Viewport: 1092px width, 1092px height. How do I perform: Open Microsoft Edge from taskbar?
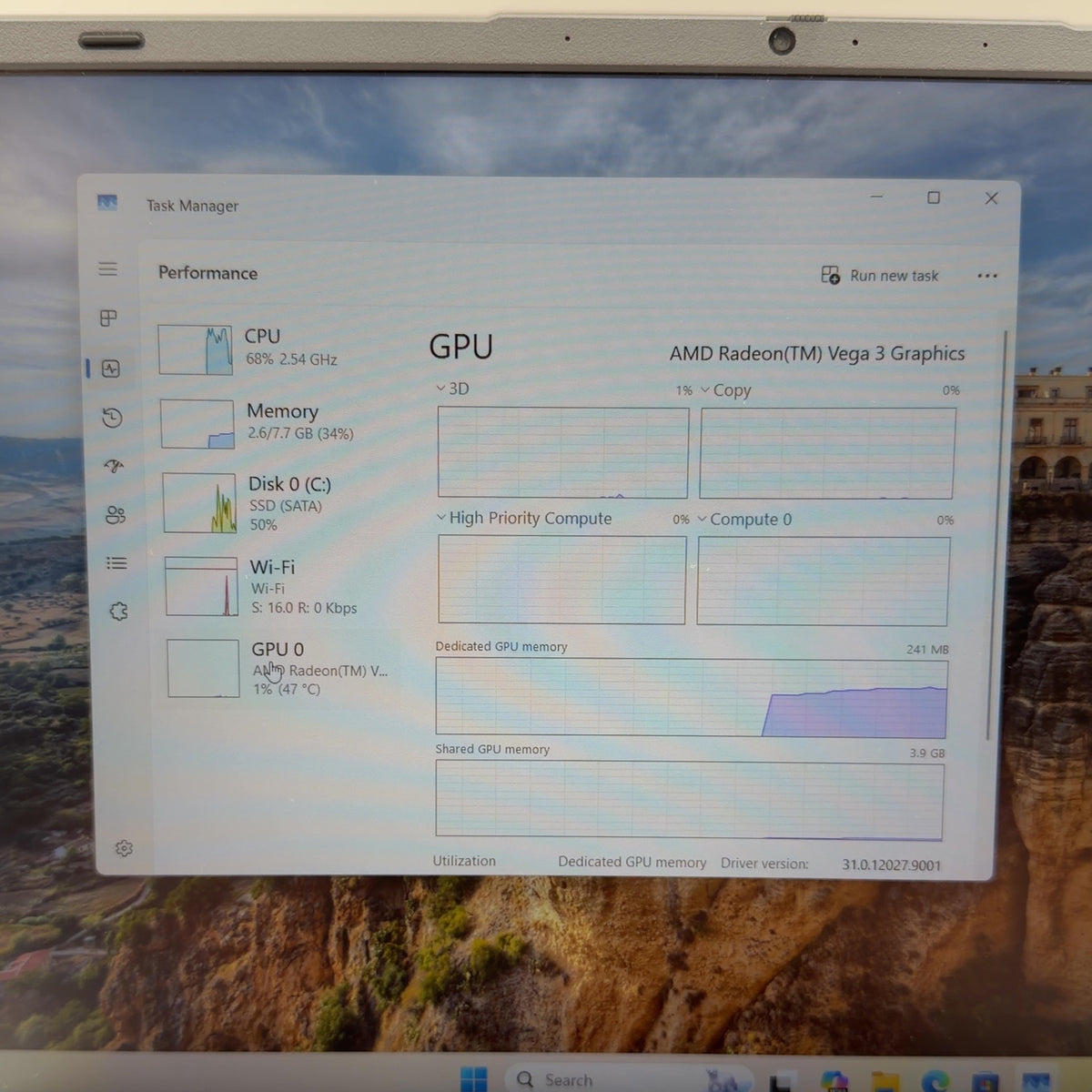pyautogui.click(x=935, y=1081)
